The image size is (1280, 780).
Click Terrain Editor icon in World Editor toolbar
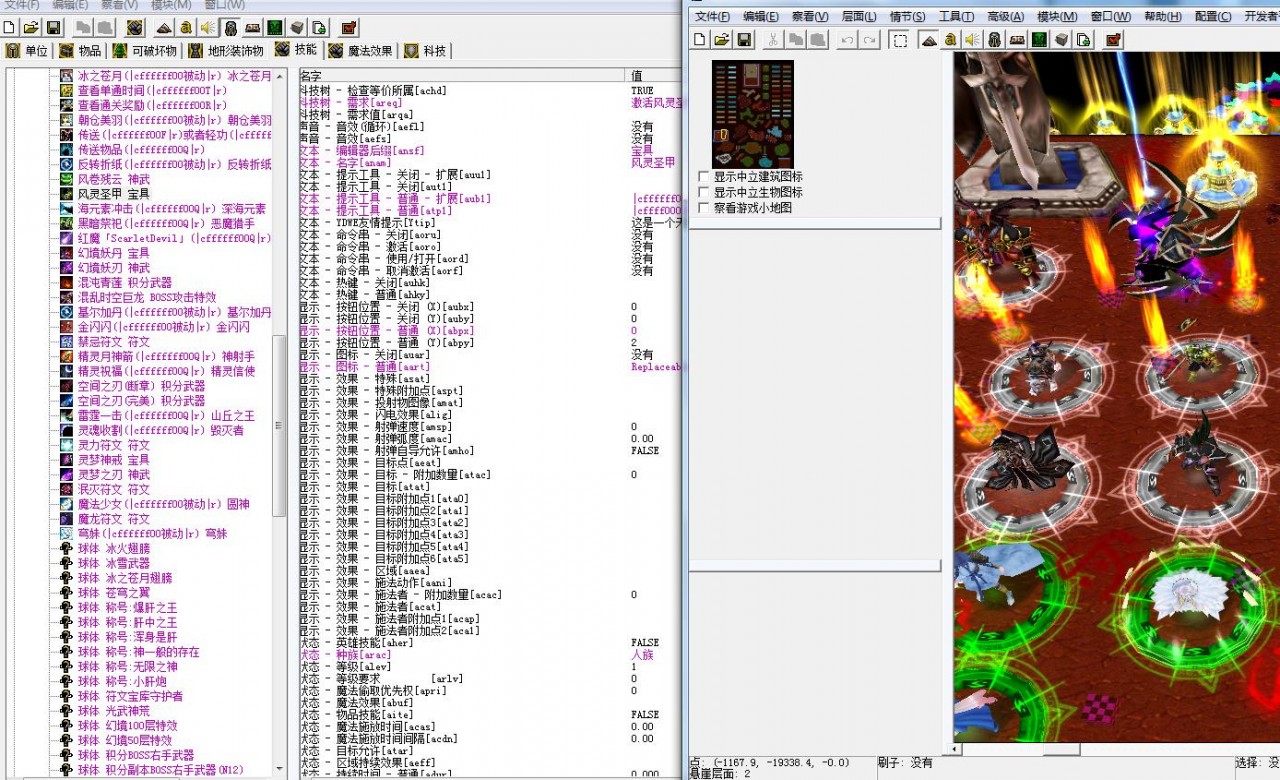click(x=929, y=39)
